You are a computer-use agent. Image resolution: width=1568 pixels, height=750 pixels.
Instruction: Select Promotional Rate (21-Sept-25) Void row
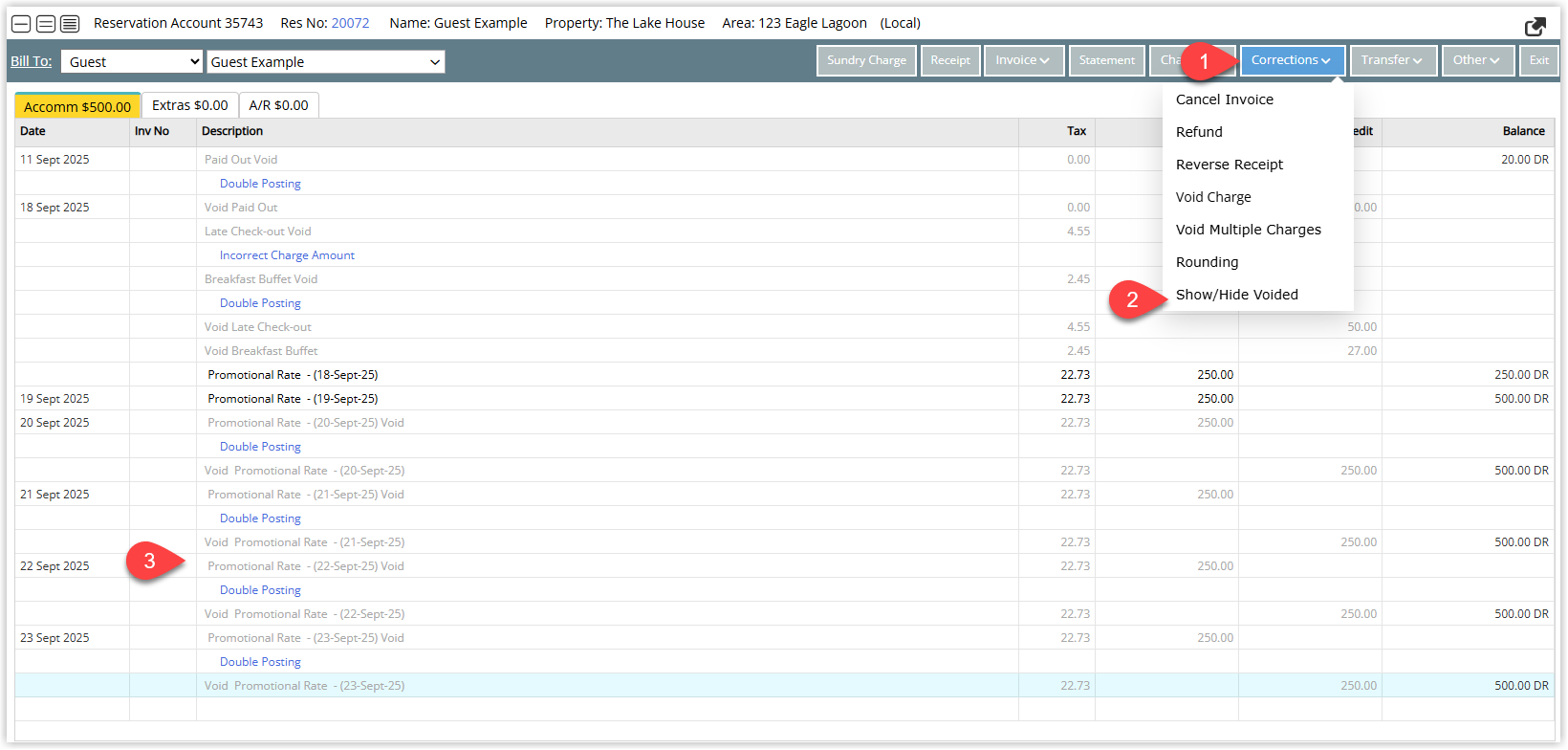(784, 495)
